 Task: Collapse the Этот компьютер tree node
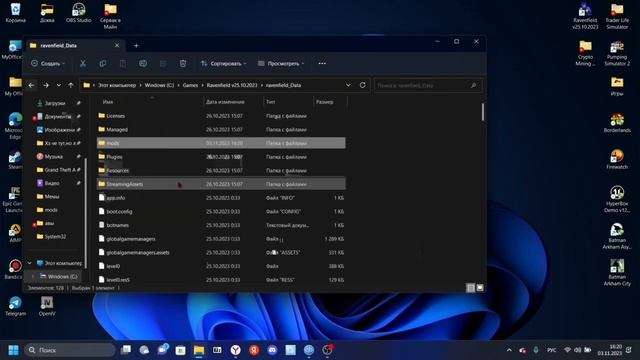click(x=29, y=263)
